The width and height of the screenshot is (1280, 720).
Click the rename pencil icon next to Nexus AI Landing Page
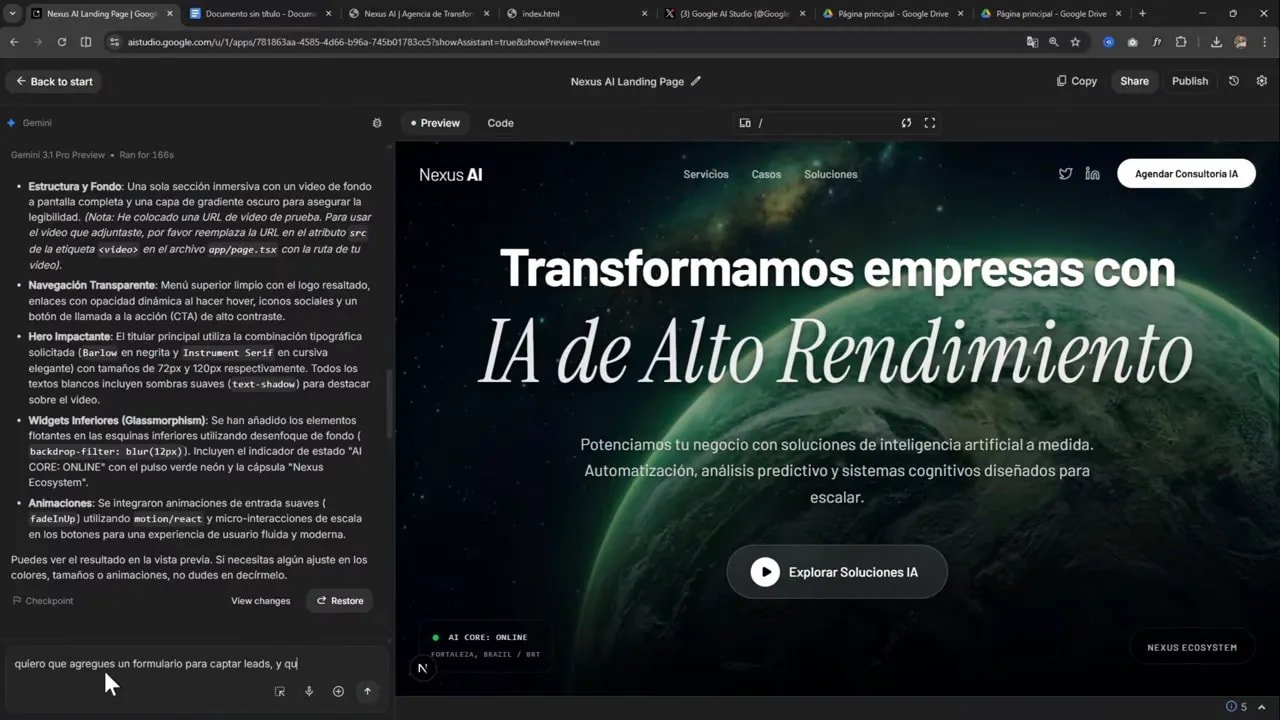pos(696,81)
